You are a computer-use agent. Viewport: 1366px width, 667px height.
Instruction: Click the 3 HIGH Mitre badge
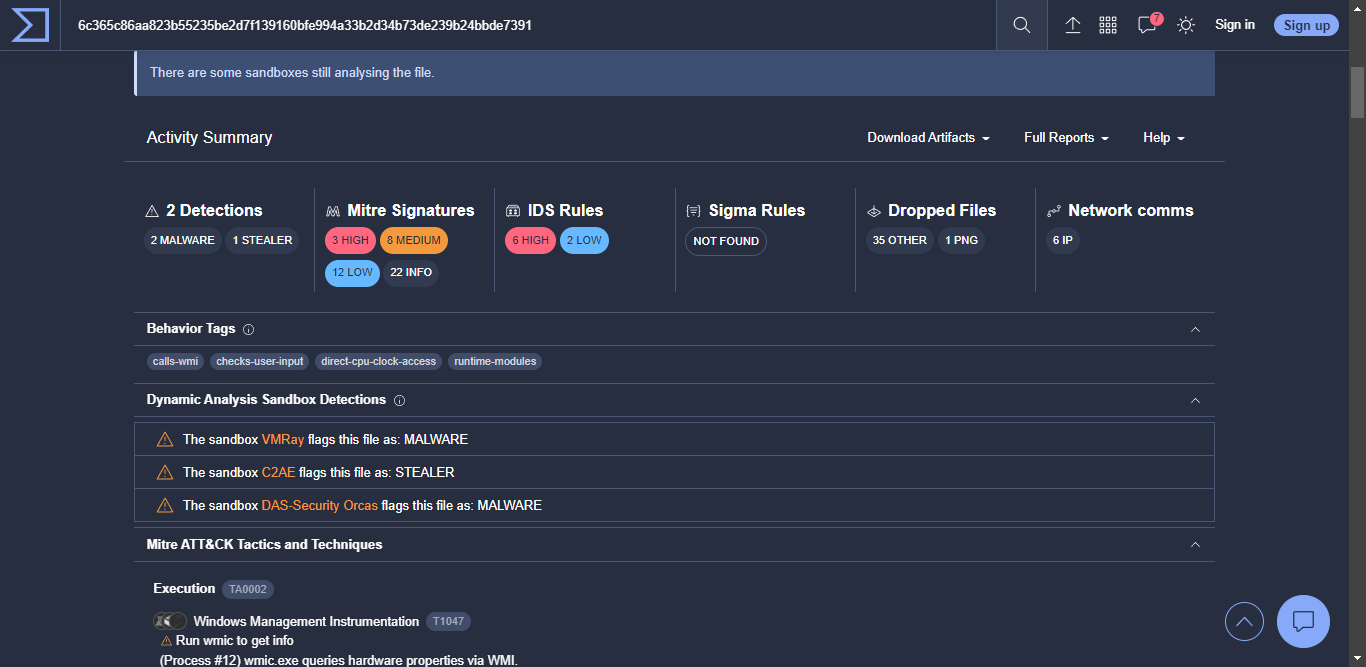pyautogui.click(x=350, y=241)
